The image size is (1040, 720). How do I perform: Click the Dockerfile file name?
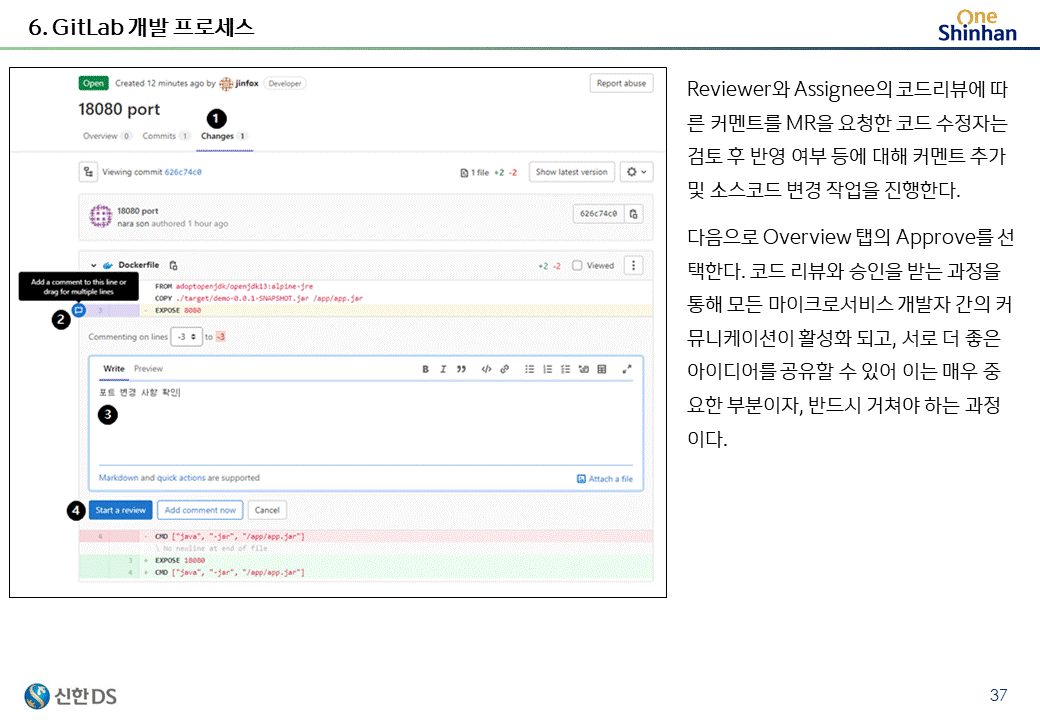coord(139,265)
